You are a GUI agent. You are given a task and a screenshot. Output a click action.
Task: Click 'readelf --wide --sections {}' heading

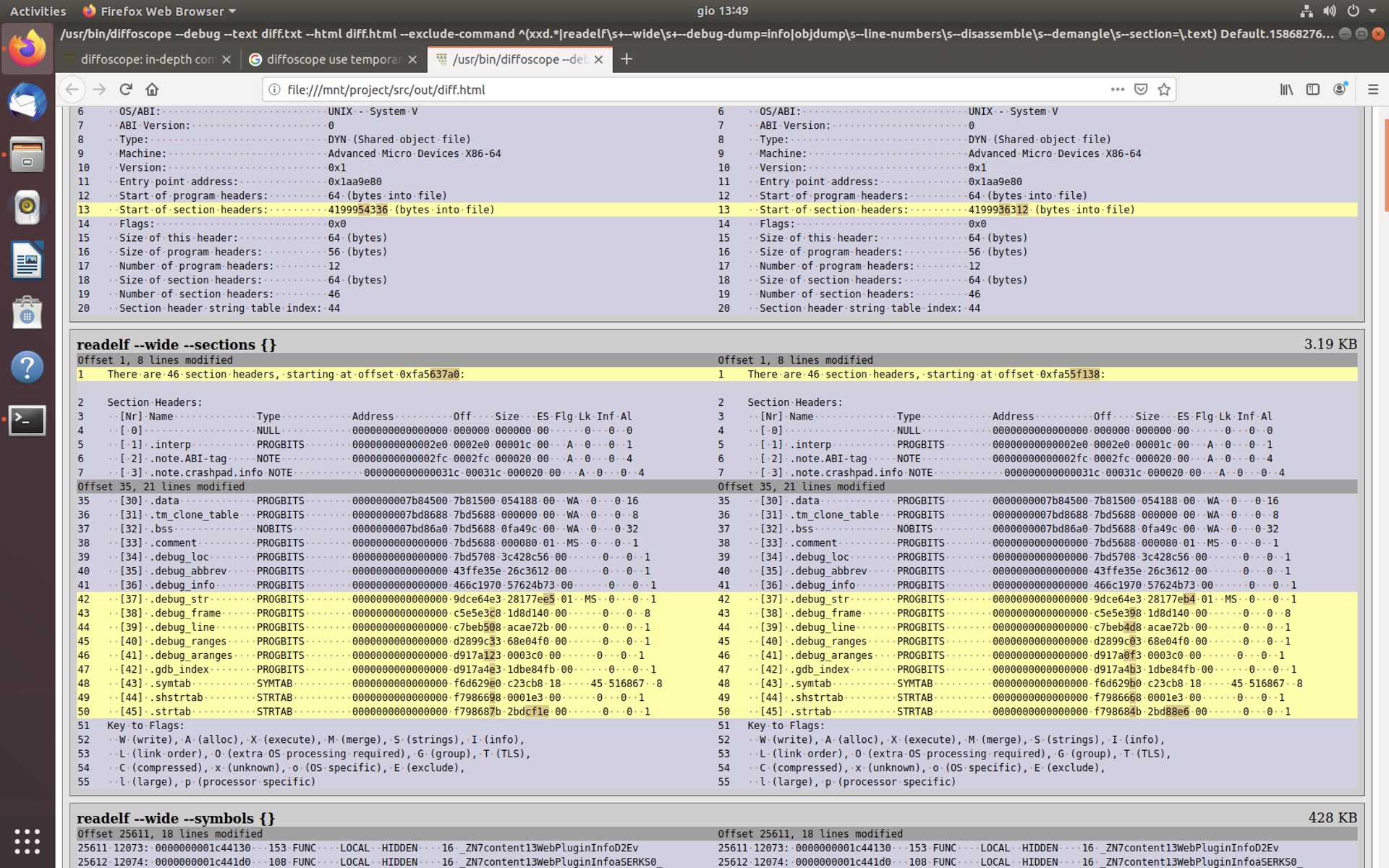tap(177, 345)
